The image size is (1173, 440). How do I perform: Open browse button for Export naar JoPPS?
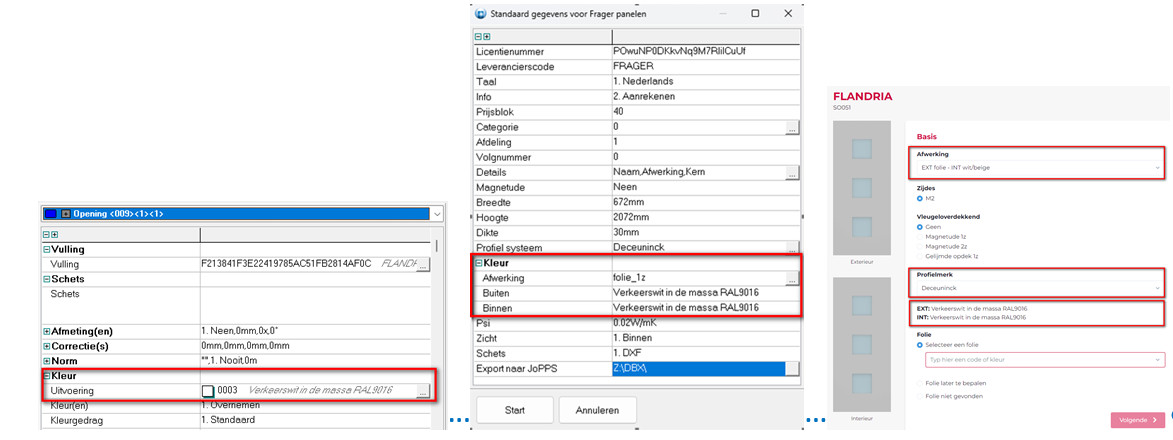click(x=792, y=369)
